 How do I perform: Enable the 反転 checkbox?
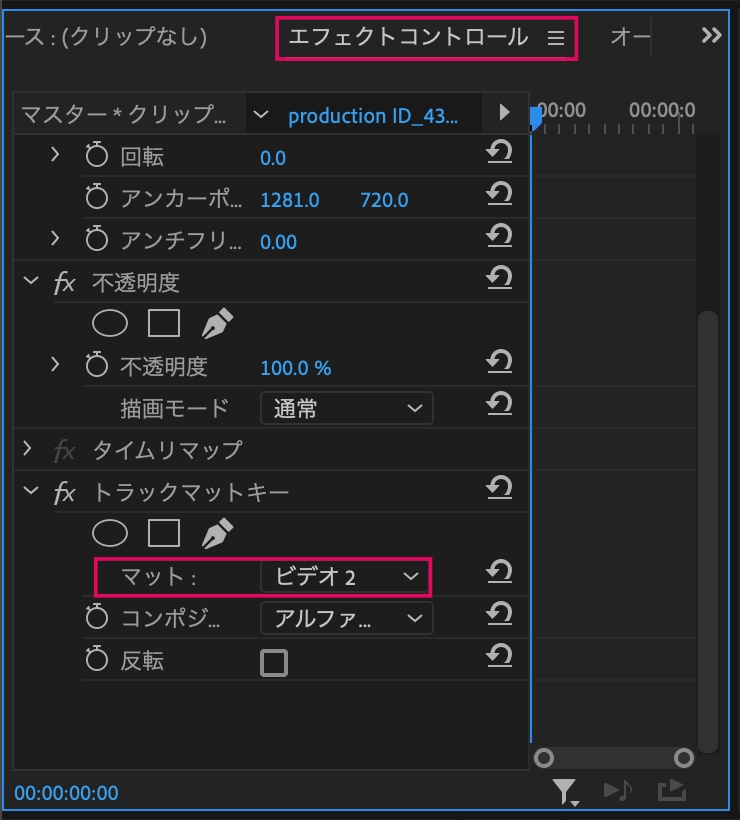pos(274,663)
